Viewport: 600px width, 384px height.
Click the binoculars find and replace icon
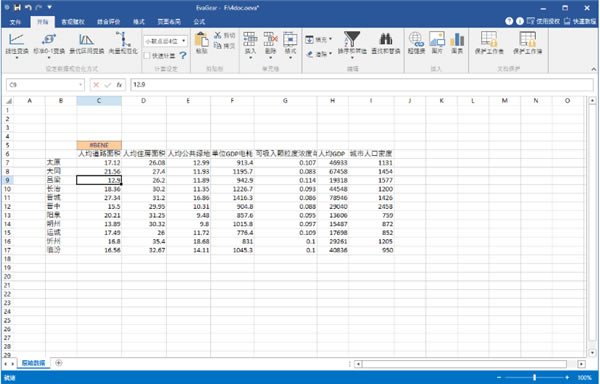click(x=386, y=39)
